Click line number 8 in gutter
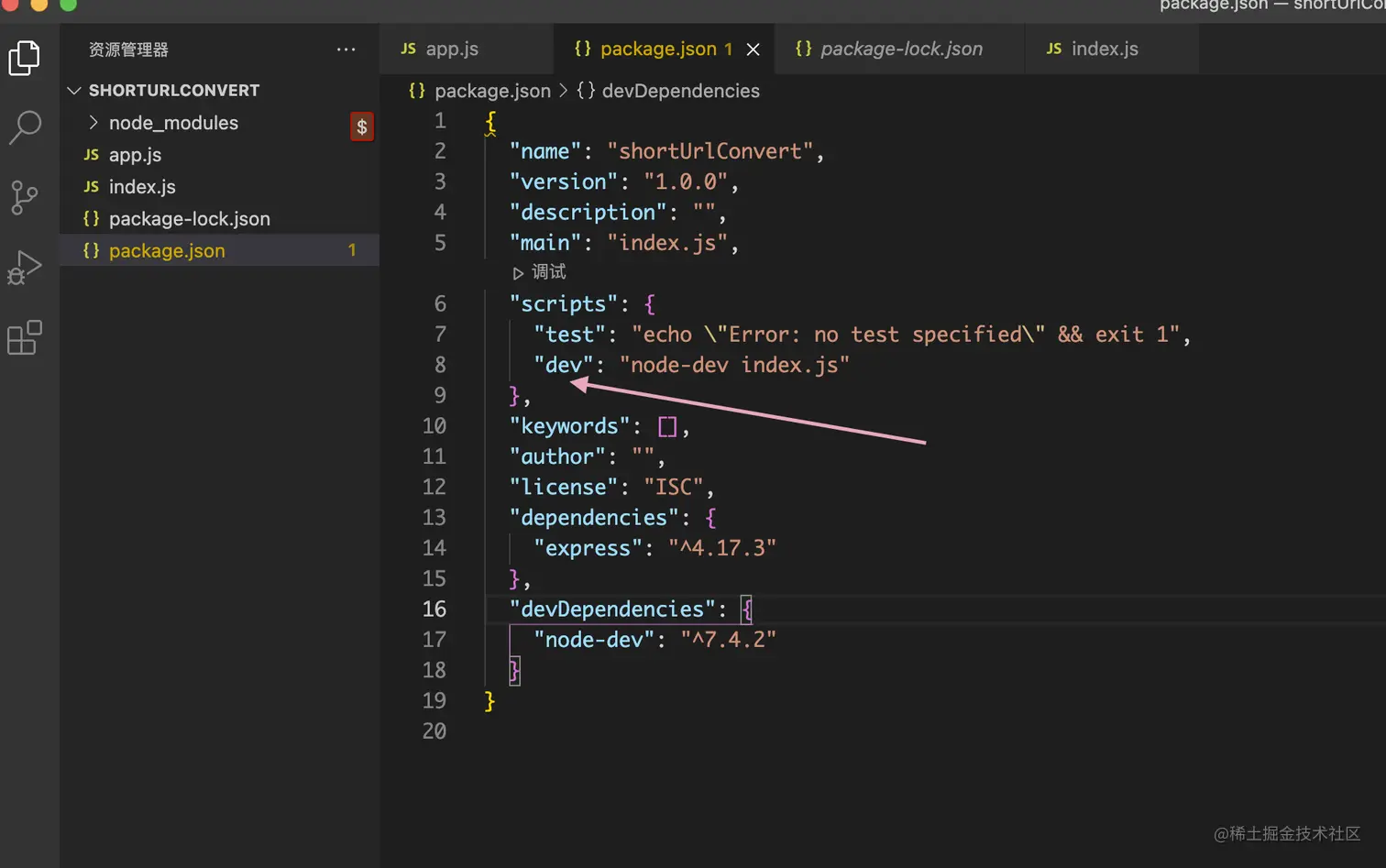 [440, 365]
